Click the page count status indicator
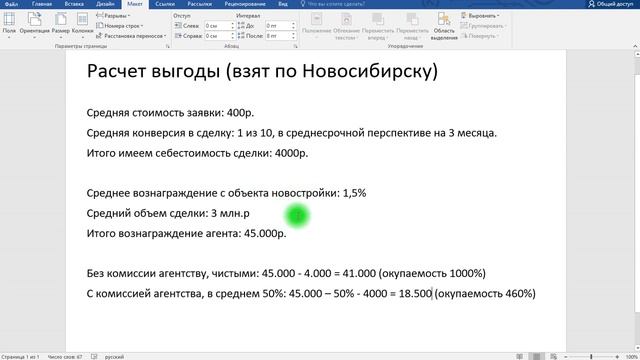640x360 pixels. tap(20, 357)
